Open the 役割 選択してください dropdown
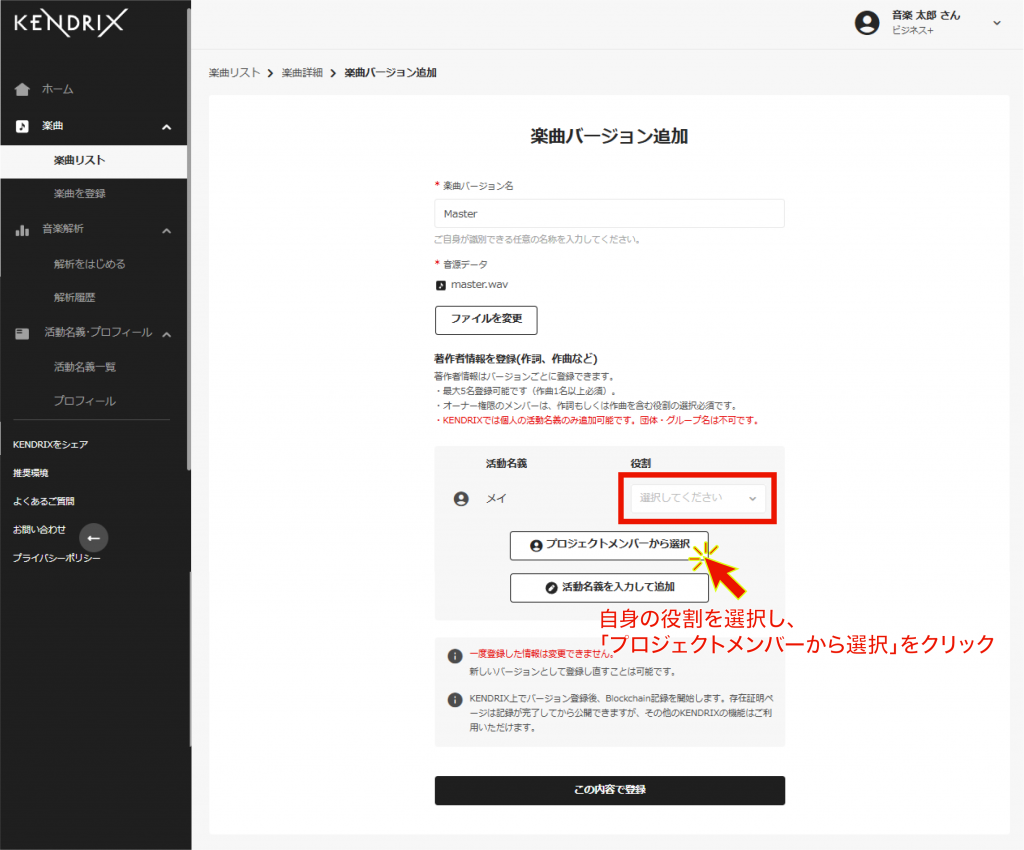The image size is (1024, 850). coord(698,498)
